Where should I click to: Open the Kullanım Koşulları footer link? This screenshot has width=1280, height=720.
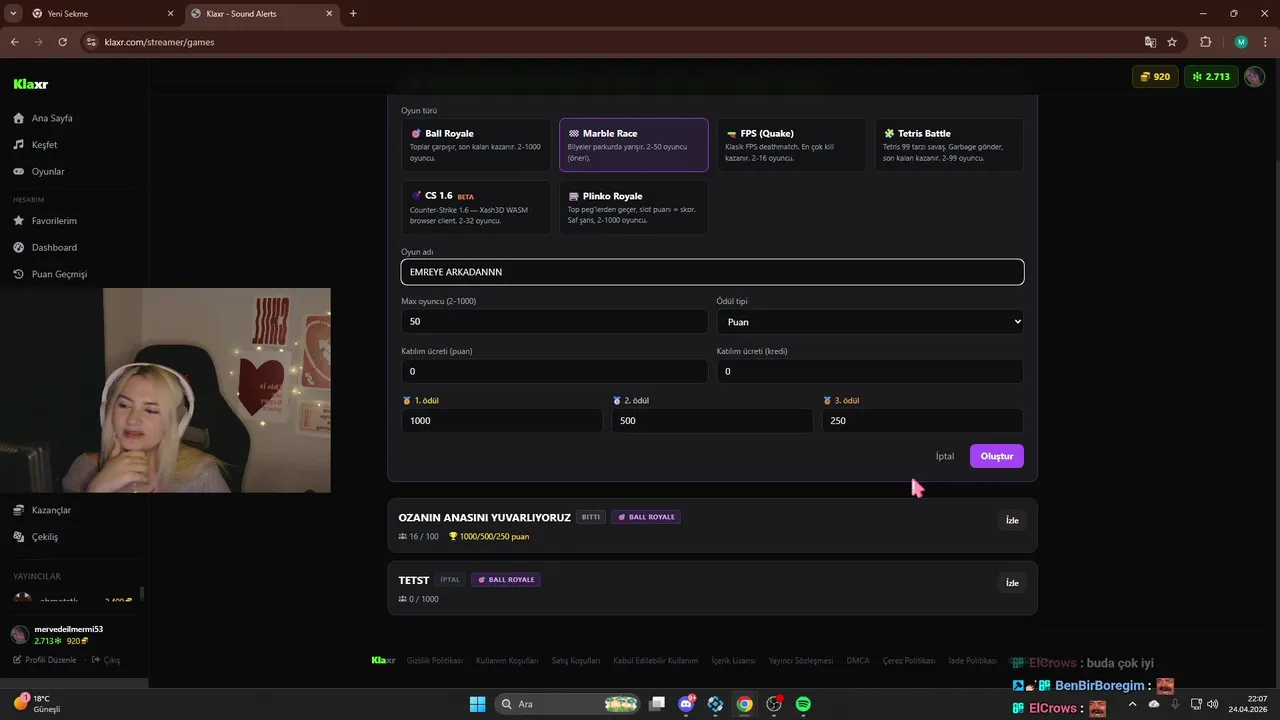pyautogui.click(x=507, y=661)
